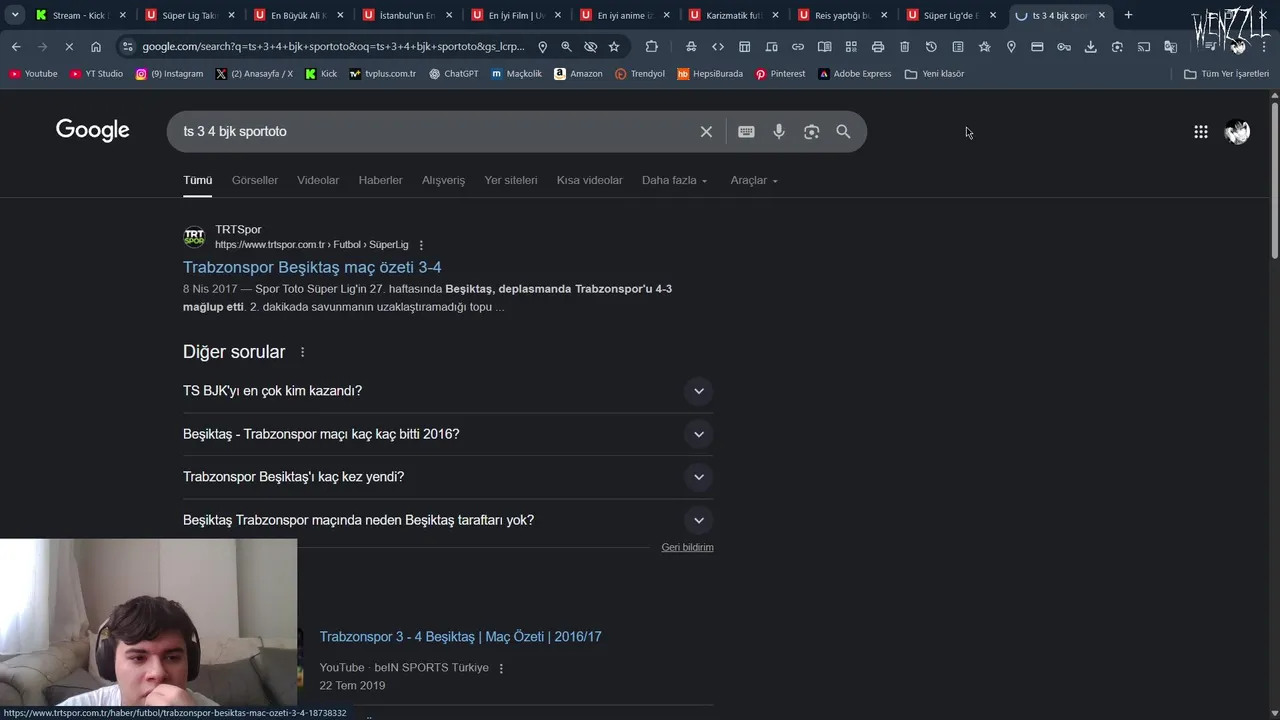Open the QR code icon in the toolbar
The width and height of the screenshot is (1280, 720).
coord(851,47)
